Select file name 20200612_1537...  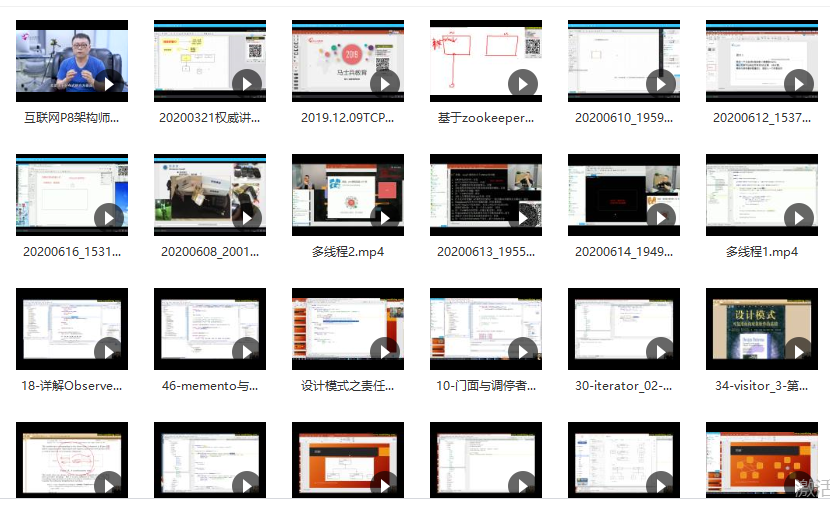762,118
